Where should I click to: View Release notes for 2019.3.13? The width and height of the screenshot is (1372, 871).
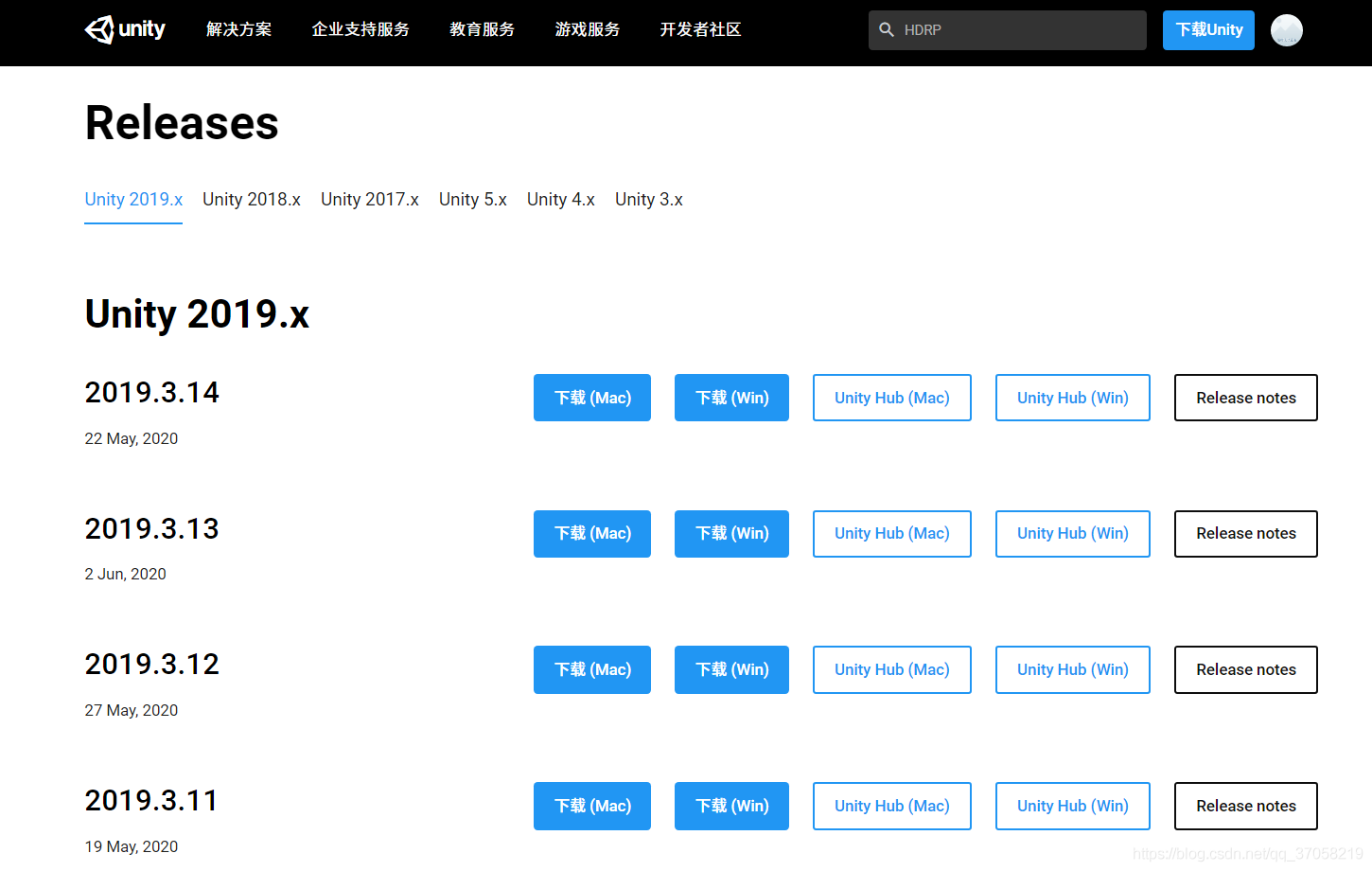[1246, 534]
